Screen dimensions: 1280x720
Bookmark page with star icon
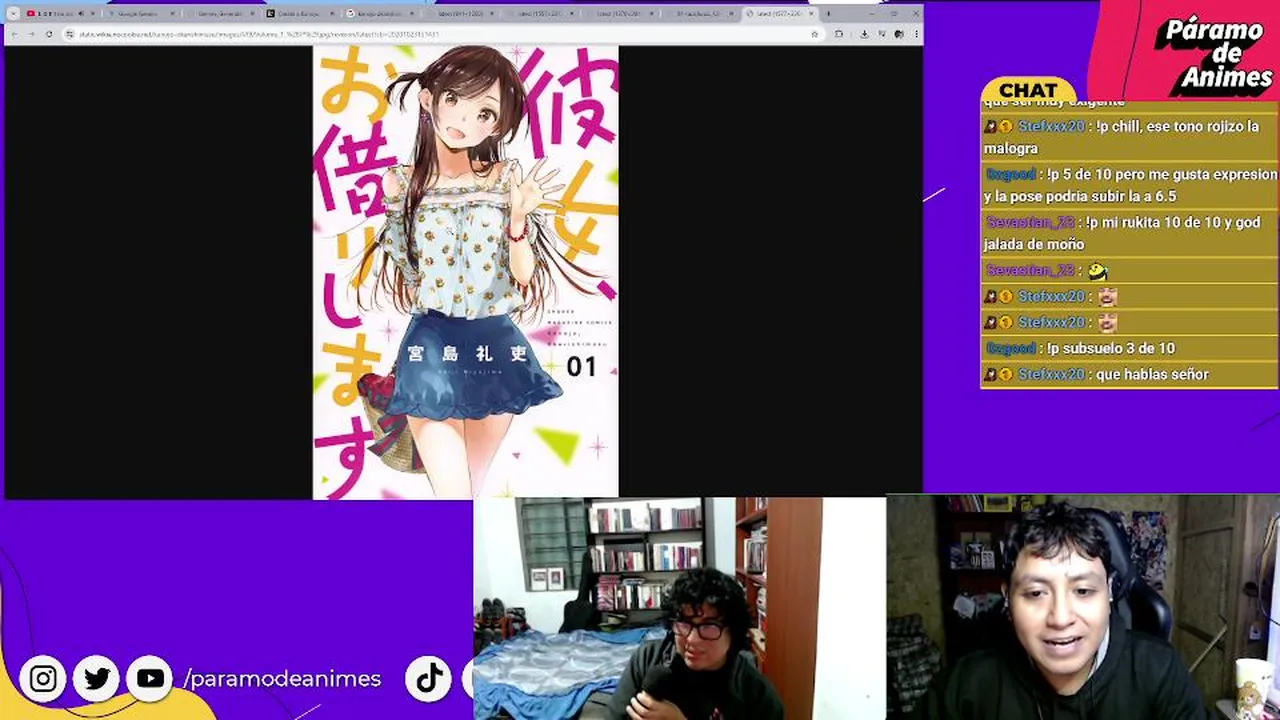(x=814, y=34)
